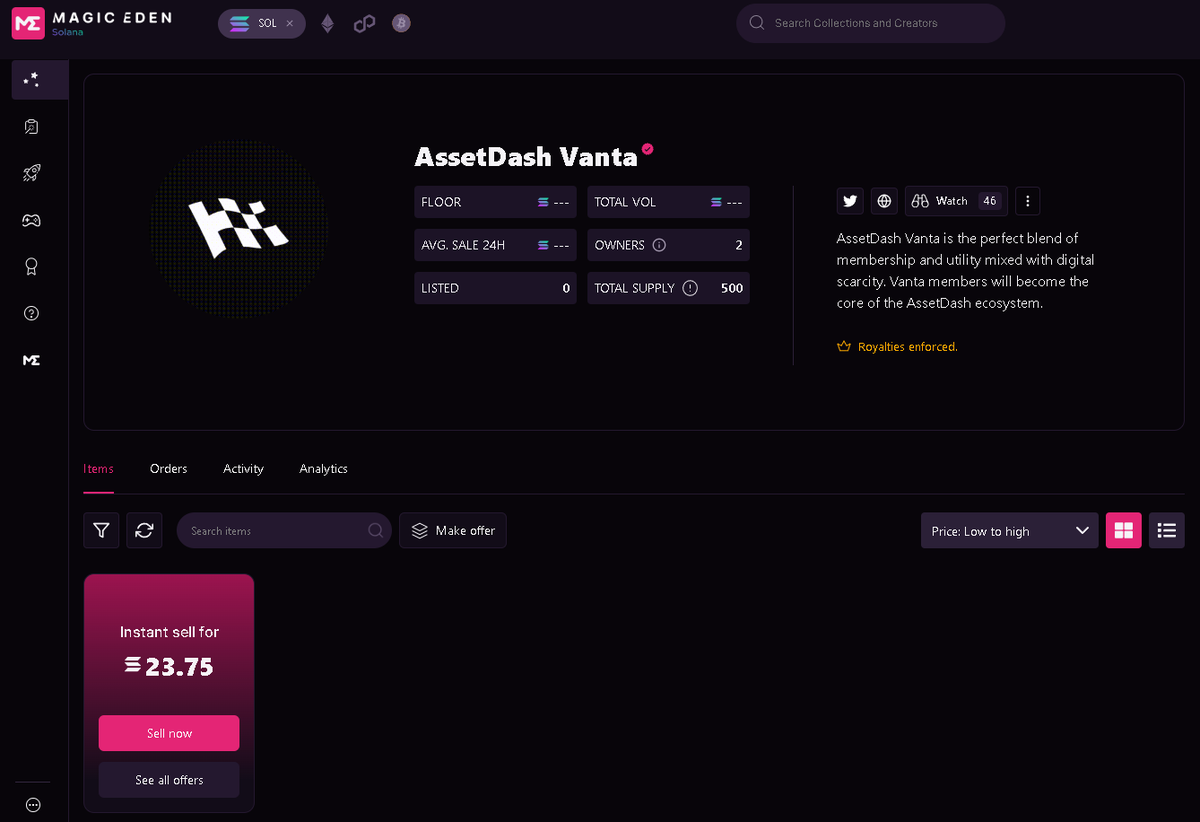This screenshot has height=822, width=1200.
Task: Focus the Search items field
Action: click(284, 530)
